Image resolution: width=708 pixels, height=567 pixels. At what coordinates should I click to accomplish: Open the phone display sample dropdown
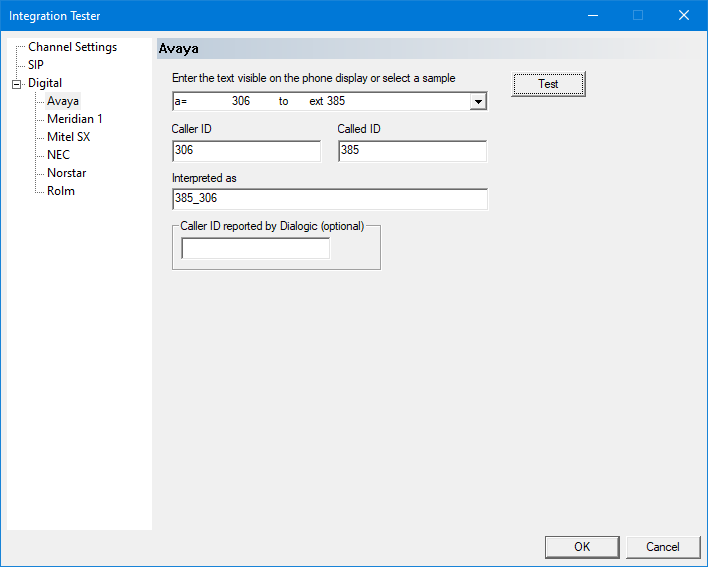pos(478,101)
